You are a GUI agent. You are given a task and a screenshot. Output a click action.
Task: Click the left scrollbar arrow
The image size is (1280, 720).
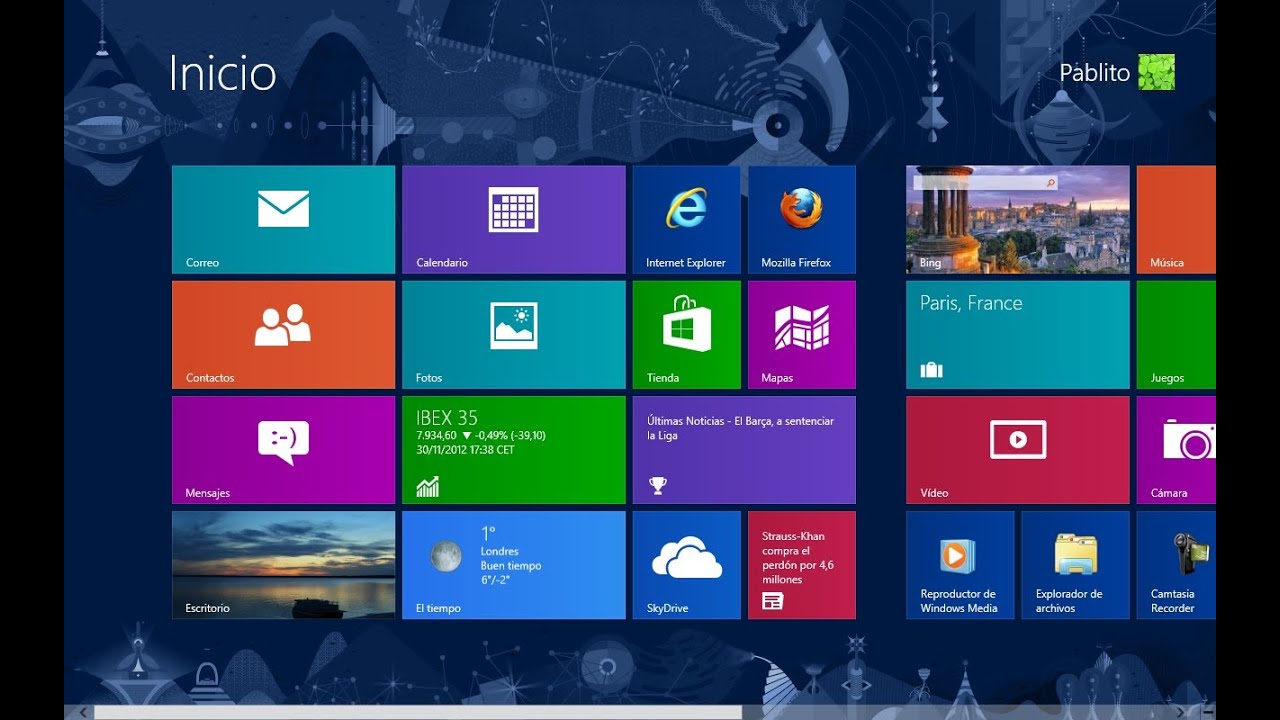[x=84, y=712]
